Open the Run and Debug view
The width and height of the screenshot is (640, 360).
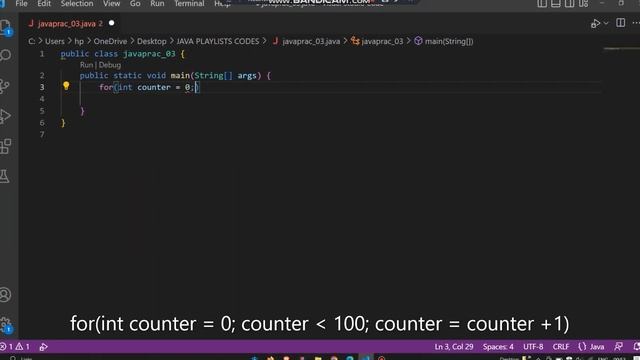(5, 116)
